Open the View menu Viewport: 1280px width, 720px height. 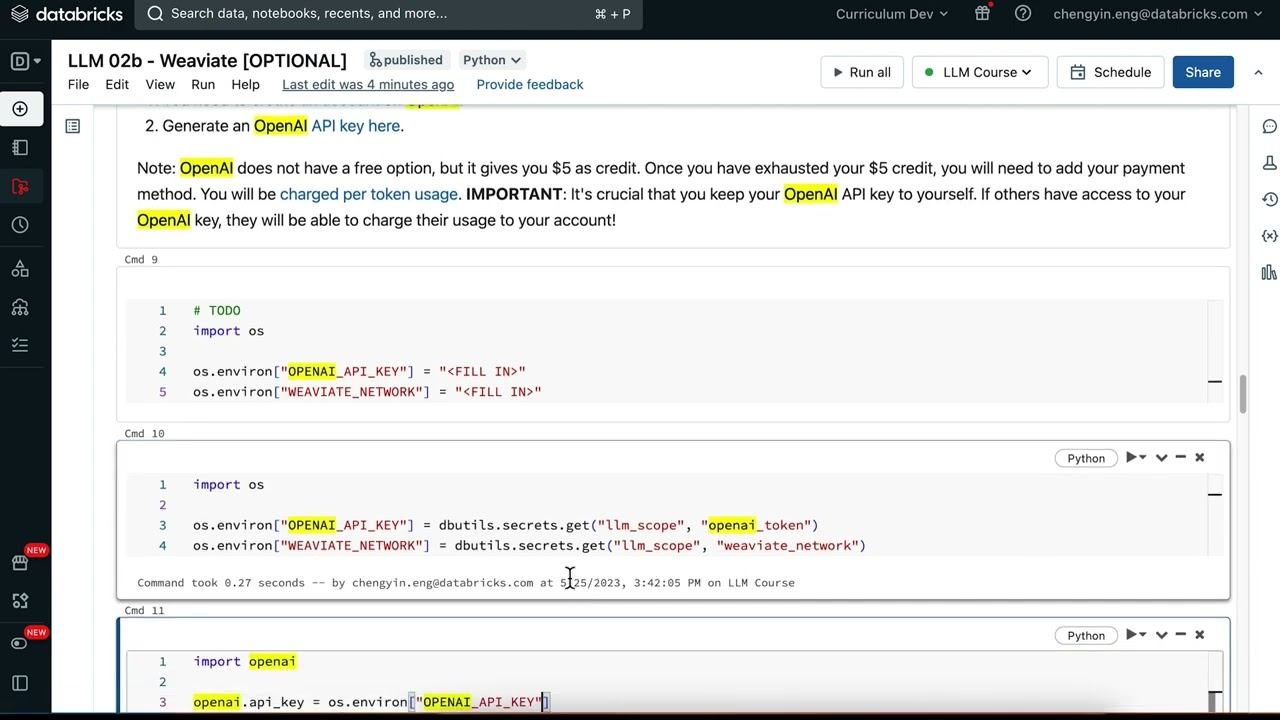pos(160,84)
